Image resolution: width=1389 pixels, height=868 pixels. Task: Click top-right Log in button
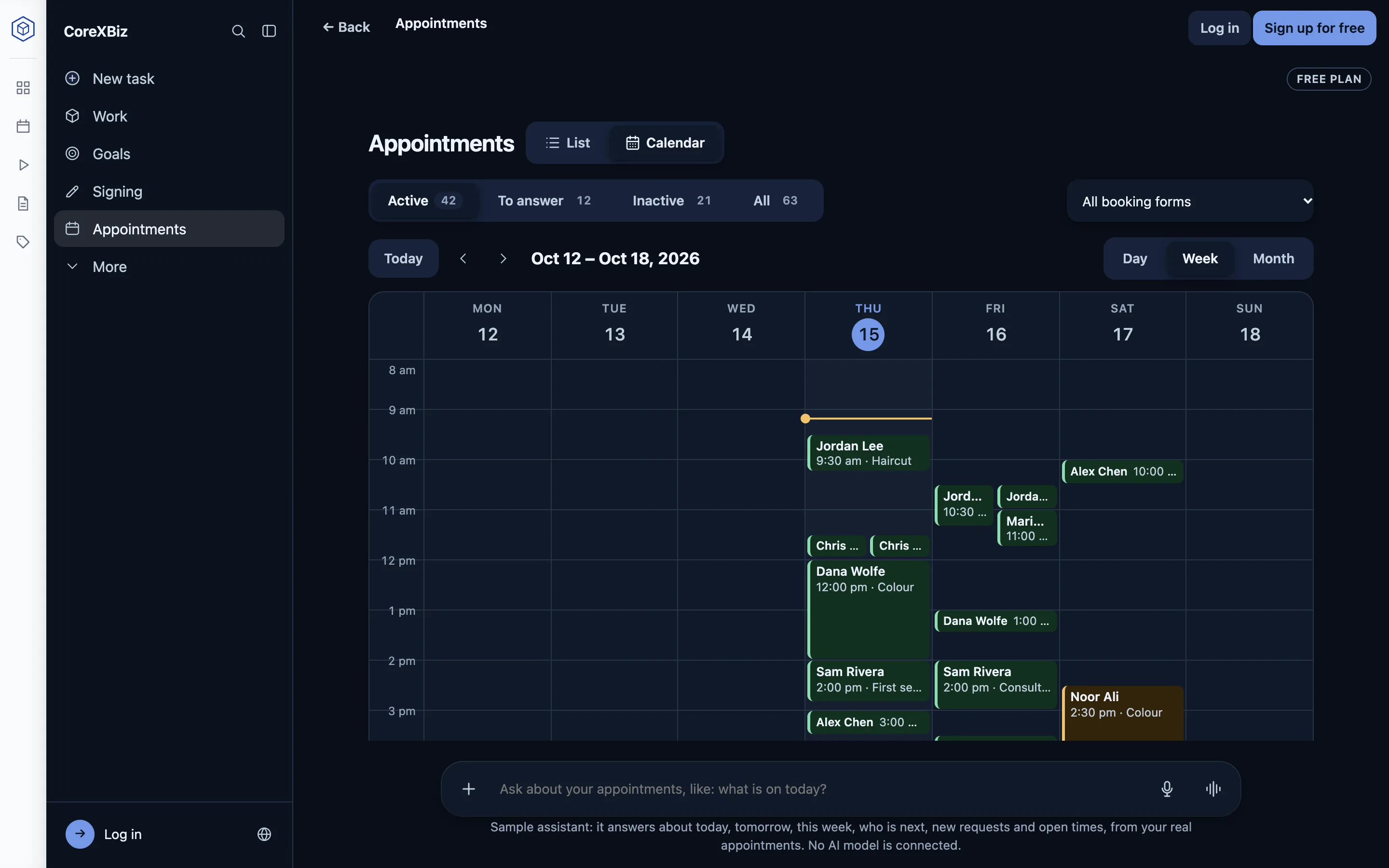1219,28
